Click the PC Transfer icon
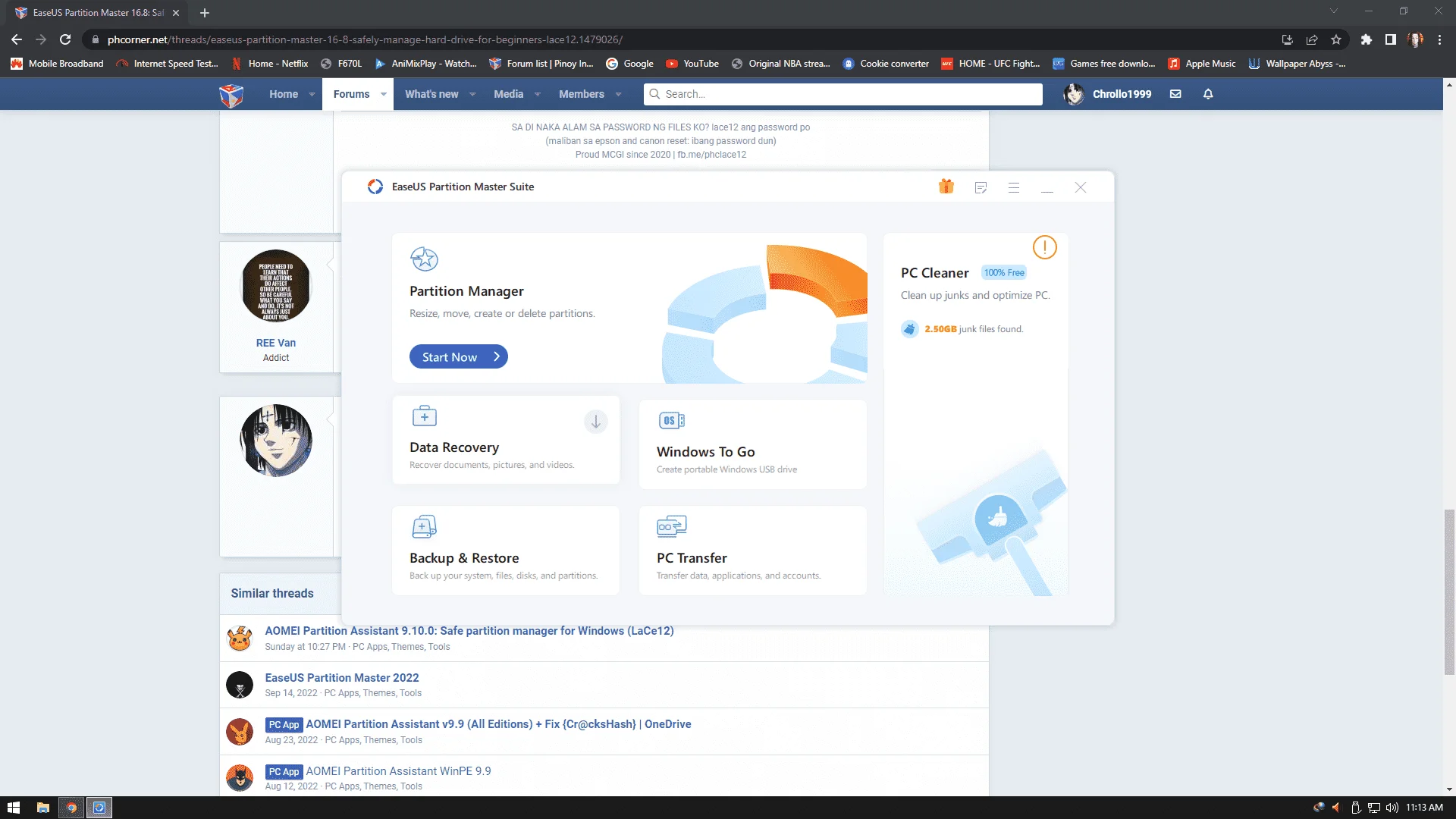The height and width of the screenshot is (819, 1456). [672, 526]
